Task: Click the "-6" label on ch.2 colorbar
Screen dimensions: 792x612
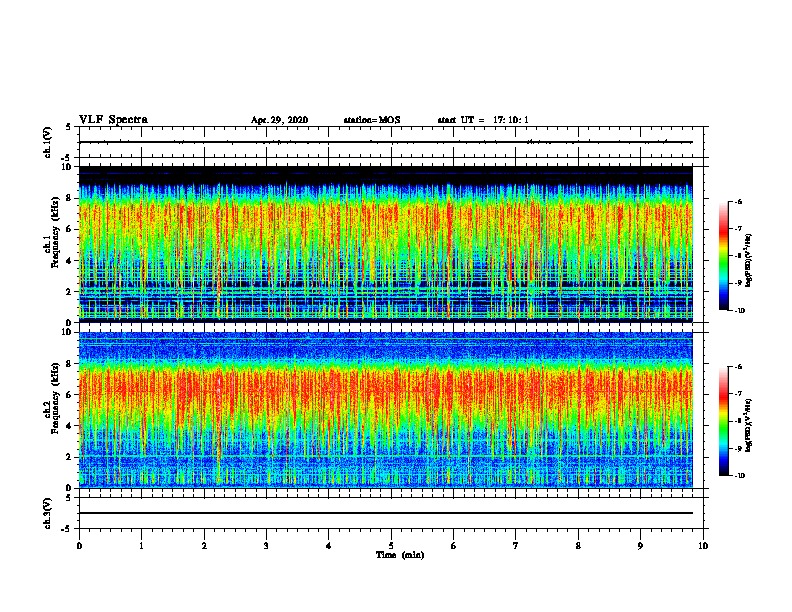Action: [738, 367]
